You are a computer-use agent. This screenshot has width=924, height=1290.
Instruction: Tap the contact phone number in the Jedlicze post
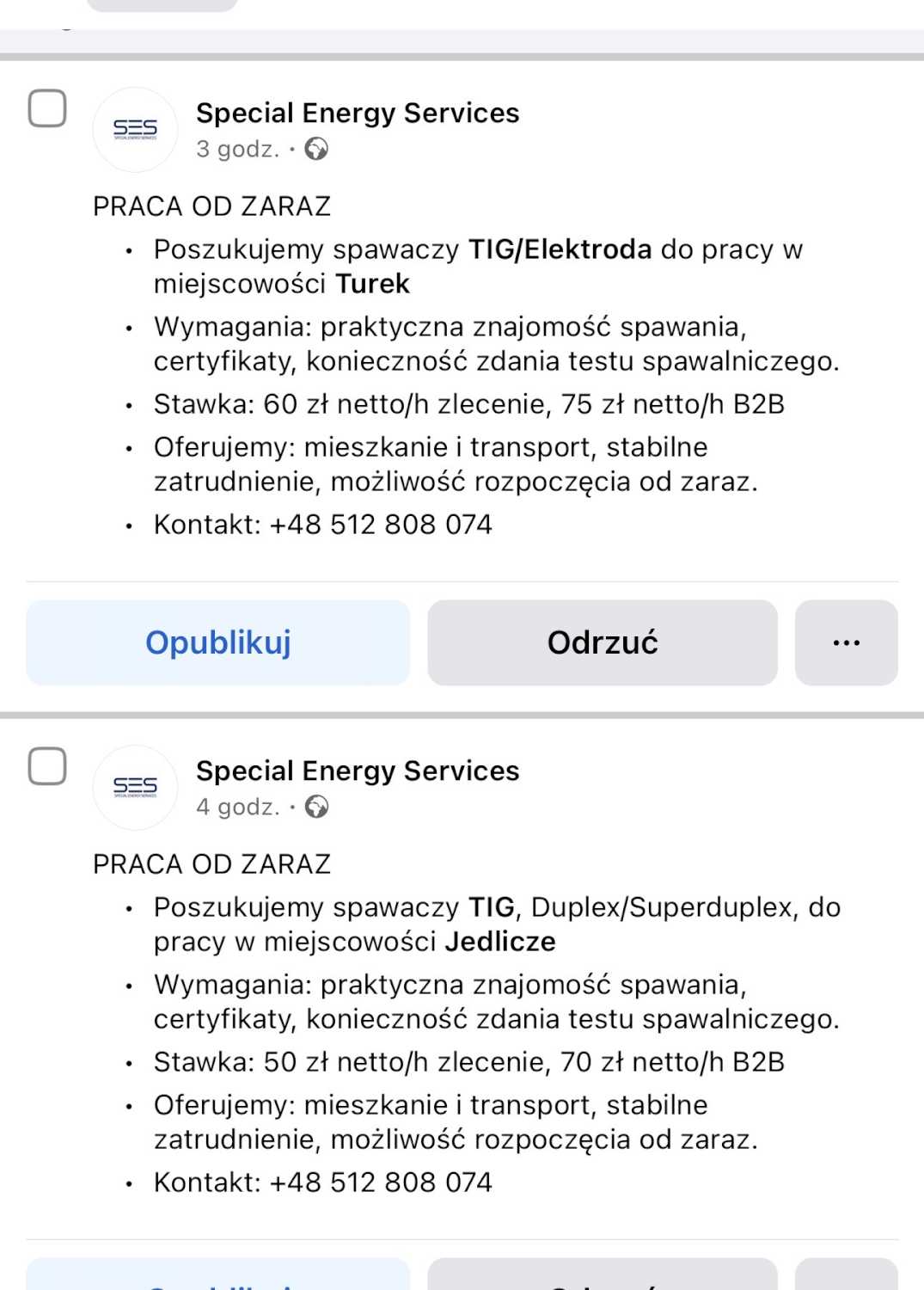(381, 1182)
